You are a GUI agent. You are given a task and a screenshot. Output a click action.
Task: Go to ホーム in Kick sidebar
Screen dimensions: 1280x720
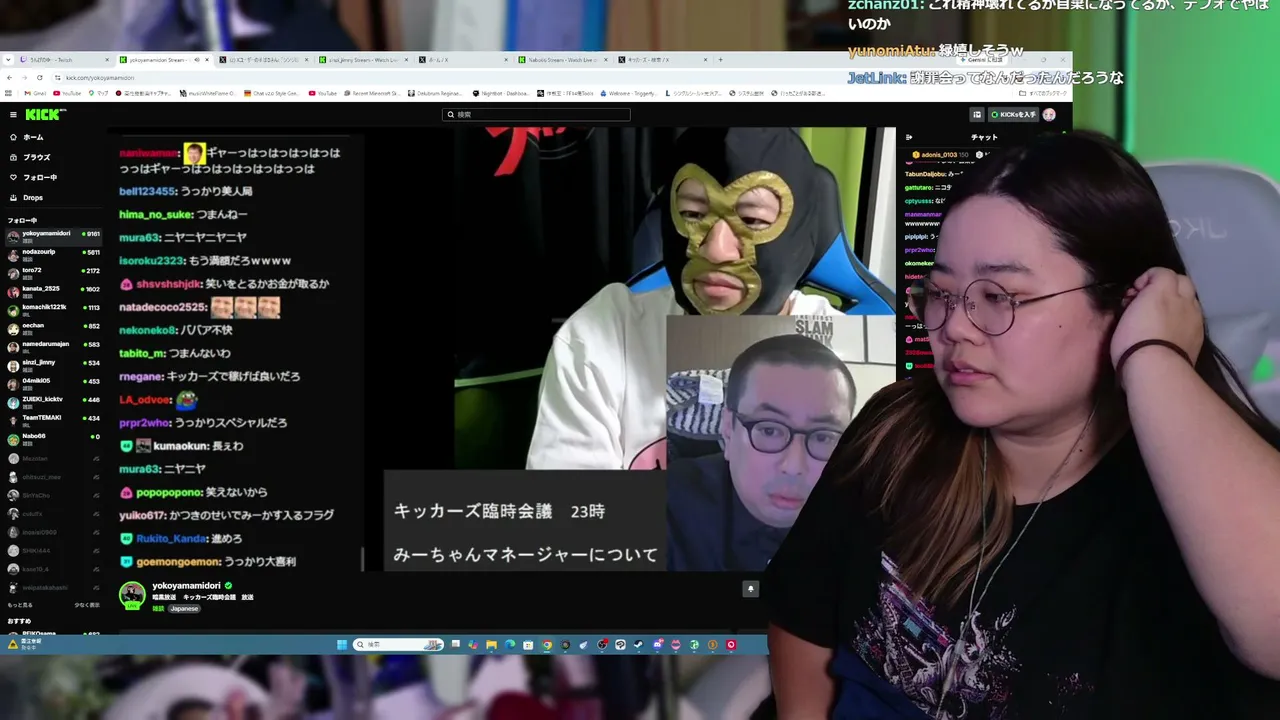33,137
